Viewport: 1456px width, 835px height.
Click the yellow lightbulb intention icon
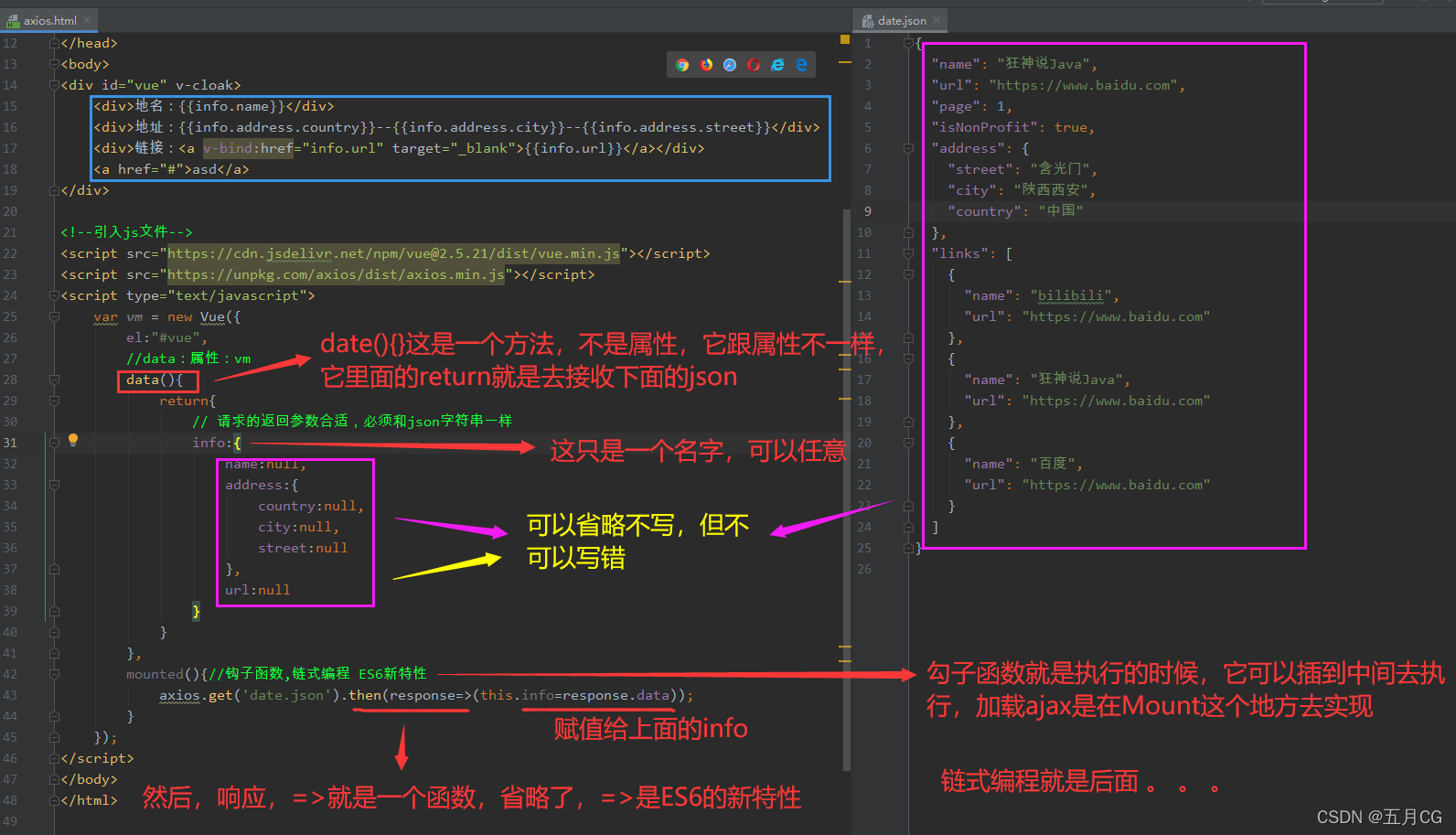(x=73, y=440)
